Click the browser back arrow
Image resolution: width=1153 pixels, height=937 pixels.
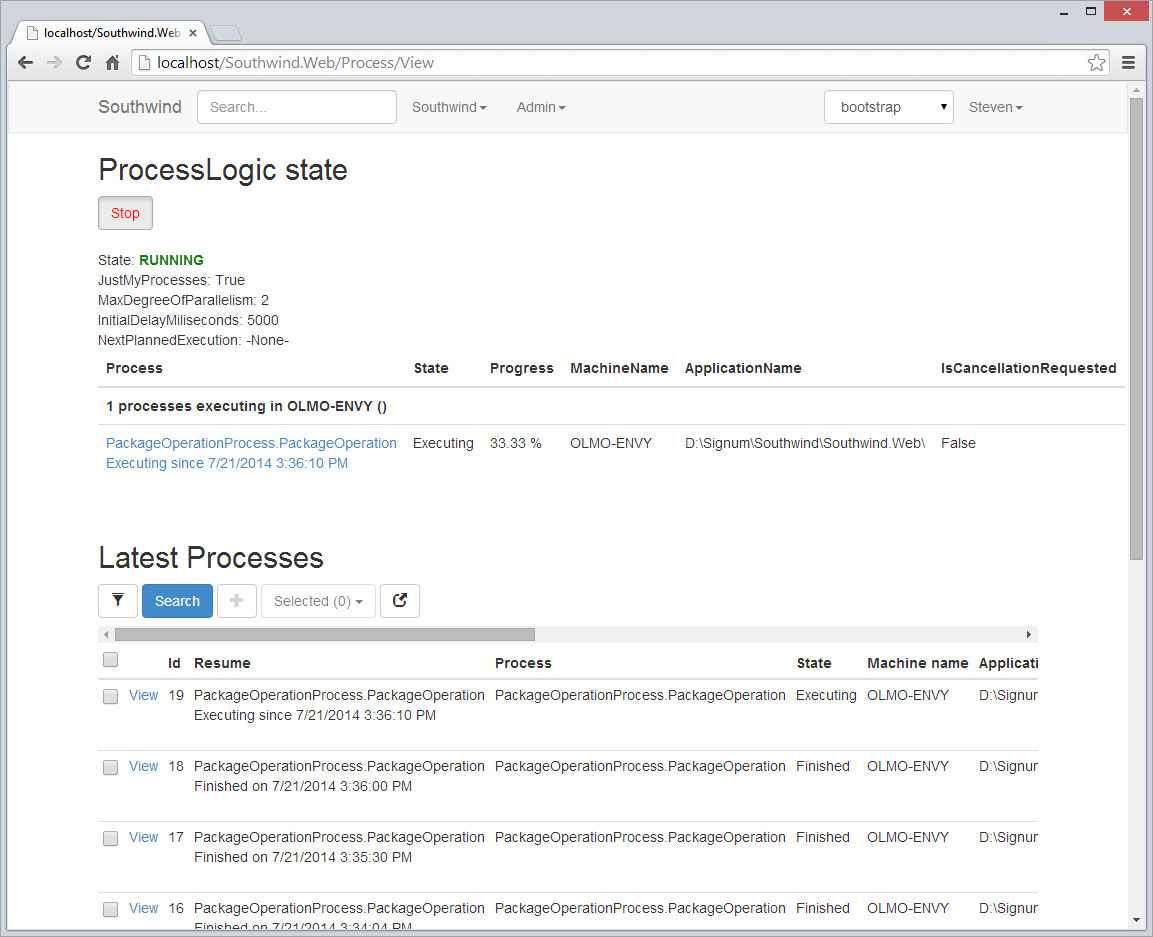click(x=25, y=62)
